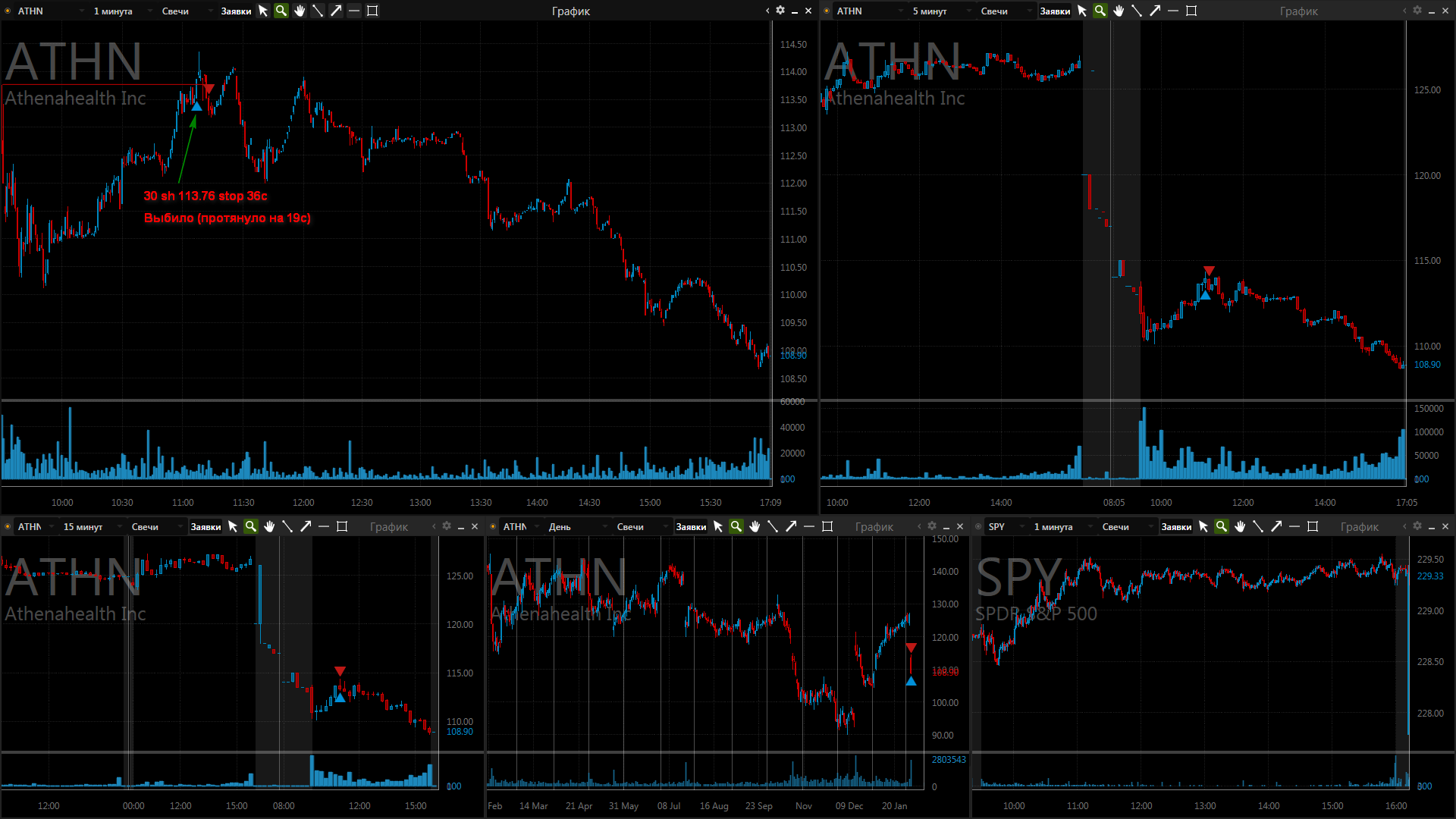Collapse 5 минут chart toolbar with chevron

(x=1404, y=11)
